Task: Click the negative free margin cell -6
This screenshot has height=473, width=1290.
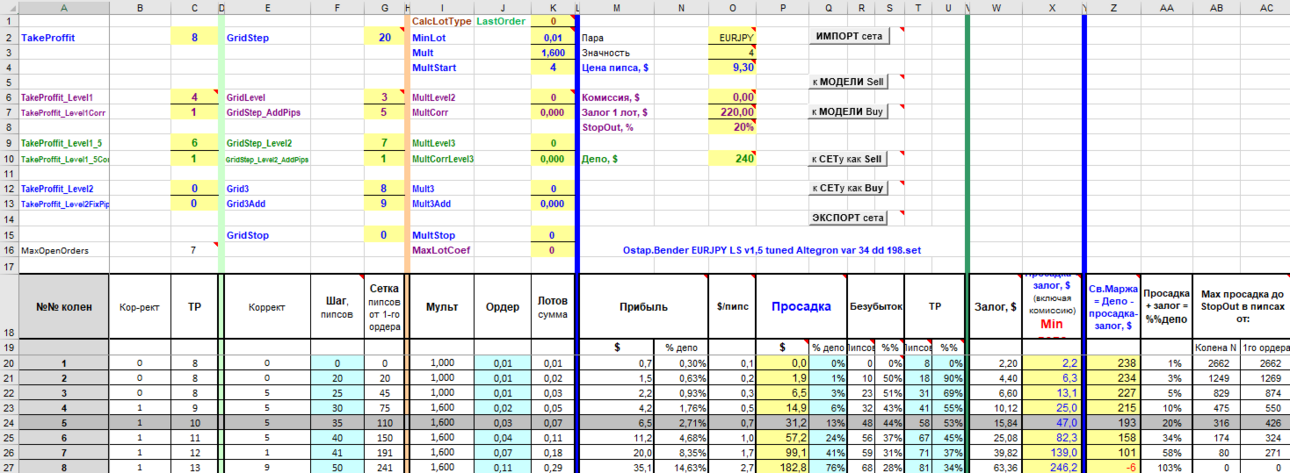Action: (x=1113, y=466)
